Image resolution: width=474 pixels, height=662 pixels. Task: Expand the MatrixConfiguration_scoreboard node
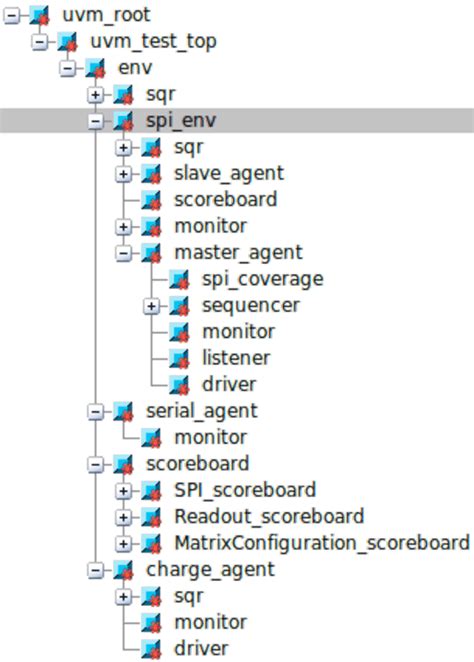point(123,544)
